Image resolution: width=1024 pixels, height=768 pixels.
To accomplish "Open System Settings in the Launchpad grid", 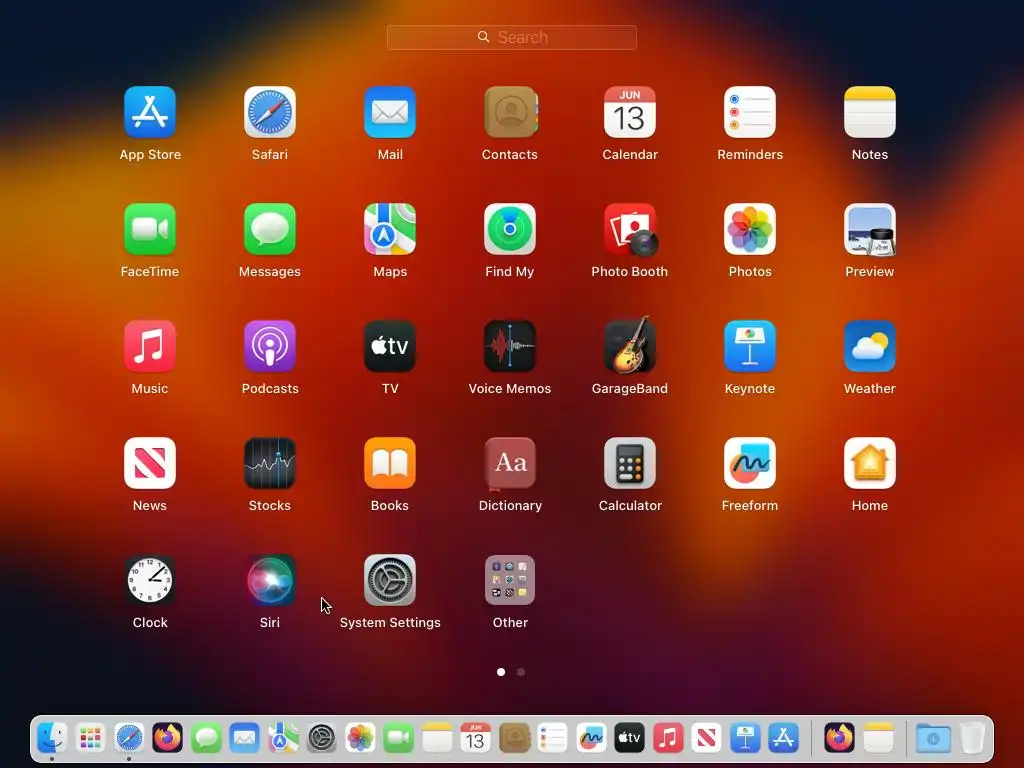I will 390,580.
